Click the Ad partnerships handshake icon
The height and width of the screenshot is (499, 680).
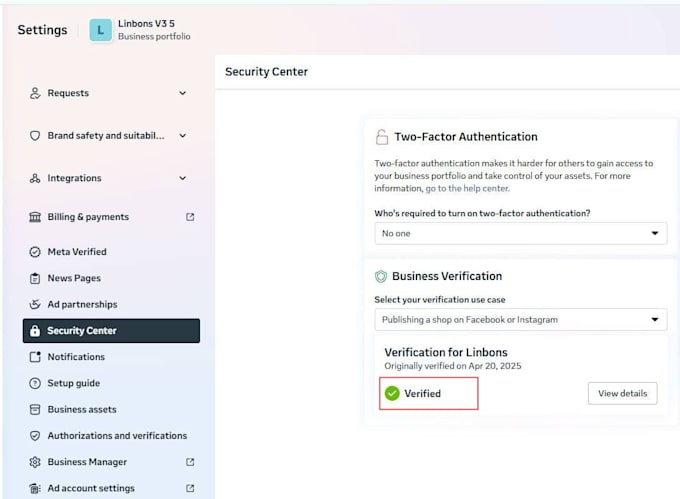click(35, 304)
